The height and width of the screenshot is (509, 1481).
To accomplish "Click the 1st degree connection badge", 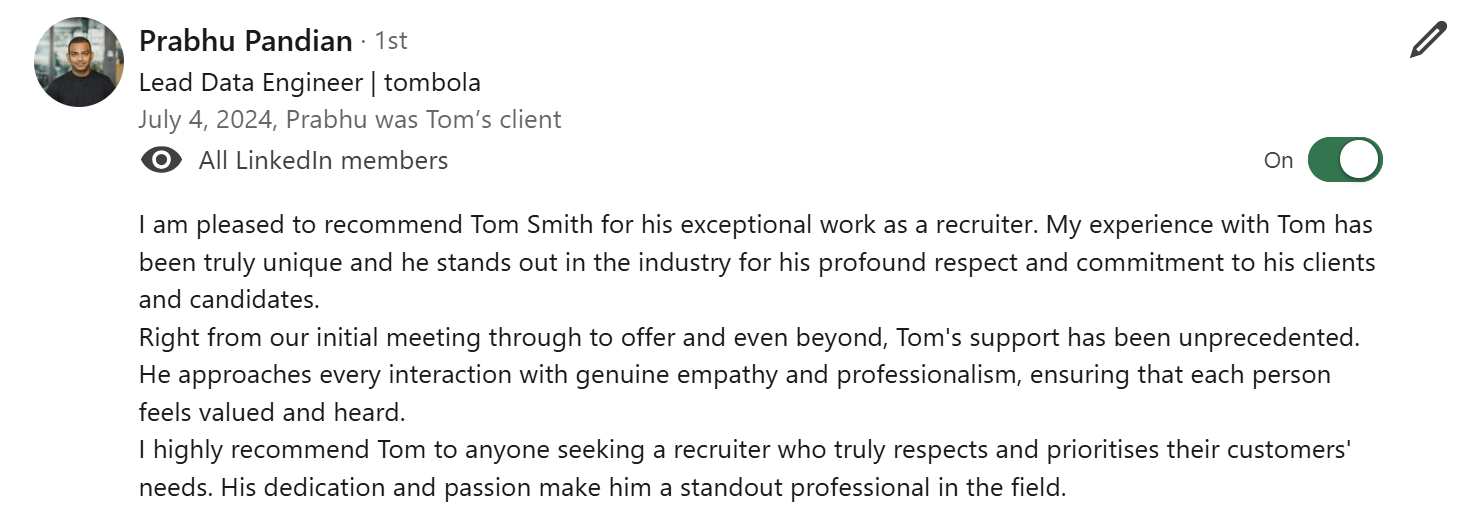I will (x=390, y=41).
